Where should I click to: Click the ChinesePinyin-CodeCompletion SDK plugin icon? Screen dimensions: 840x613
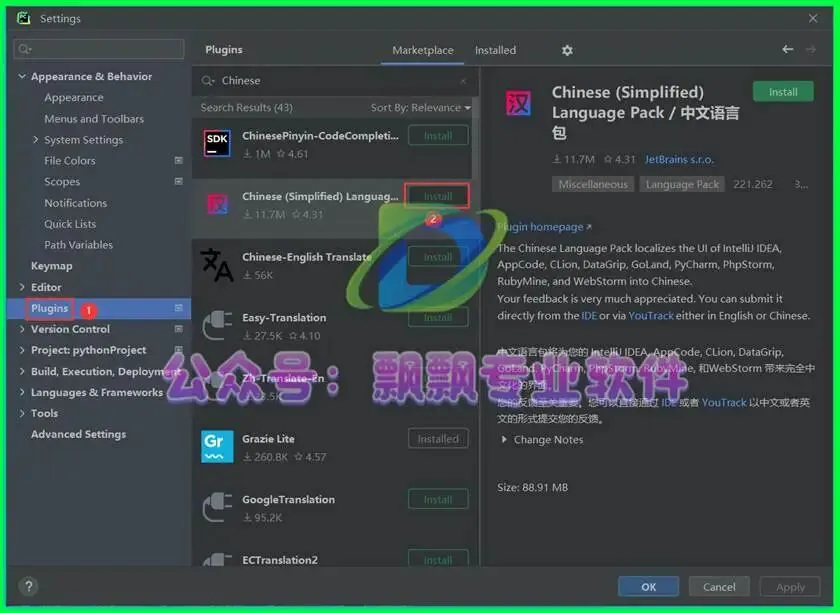click(x=217, y=144)
